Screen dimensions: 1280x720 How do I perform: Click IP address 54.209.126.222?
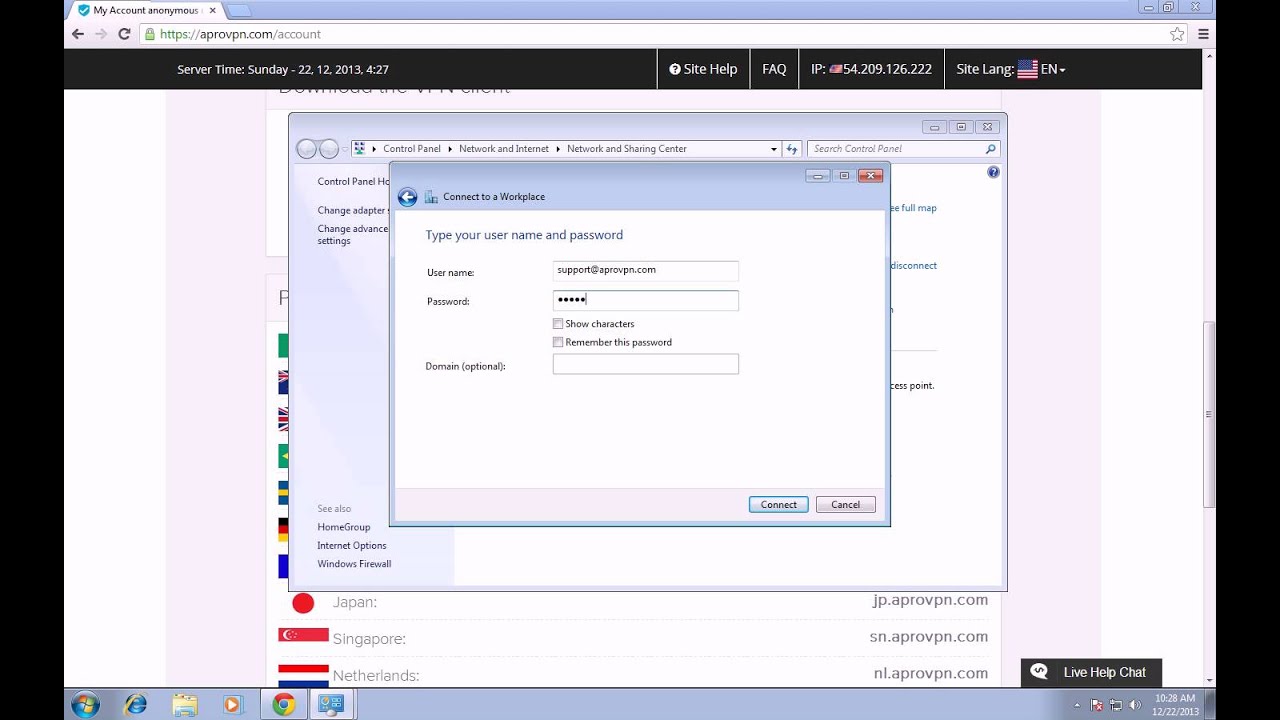click(x=888, y=69)
